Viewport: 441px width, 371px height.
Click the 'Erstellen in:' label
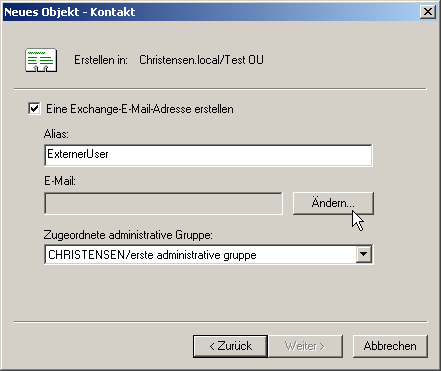[x=101, y=60]
